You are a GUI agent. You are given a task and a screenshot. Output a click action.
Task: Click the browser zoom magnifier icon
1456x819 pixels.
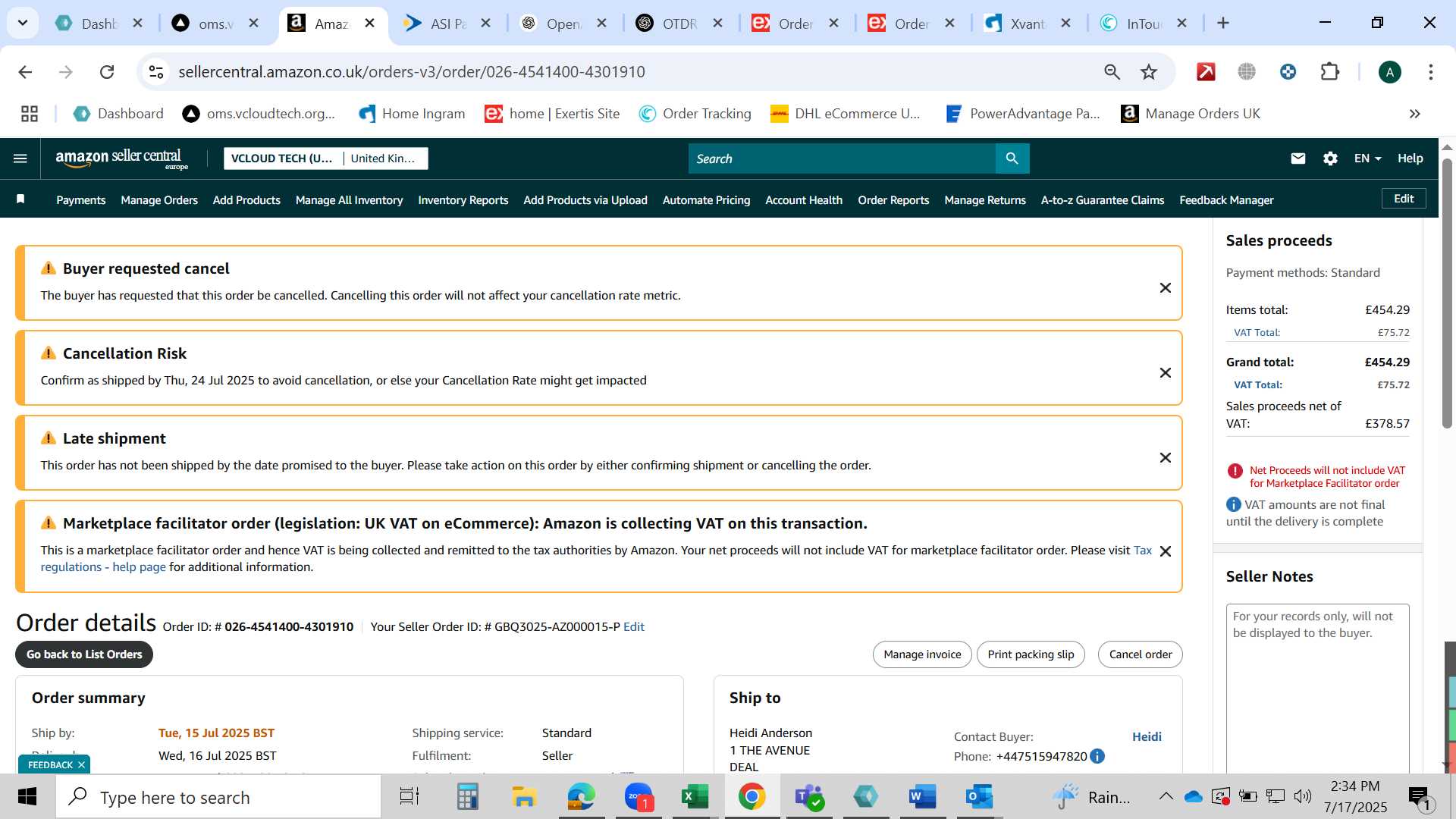(x=1112, y=72)
